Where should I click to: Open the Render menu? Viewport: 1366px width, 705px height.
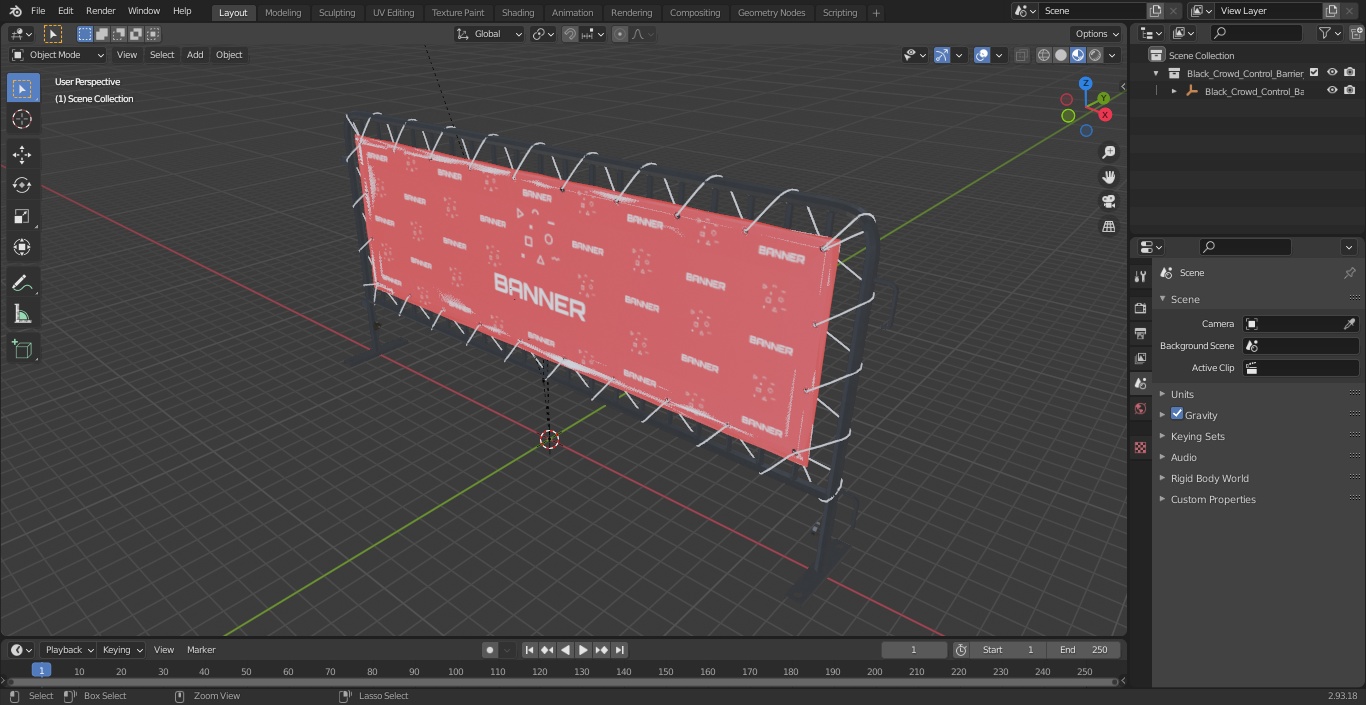100,11
